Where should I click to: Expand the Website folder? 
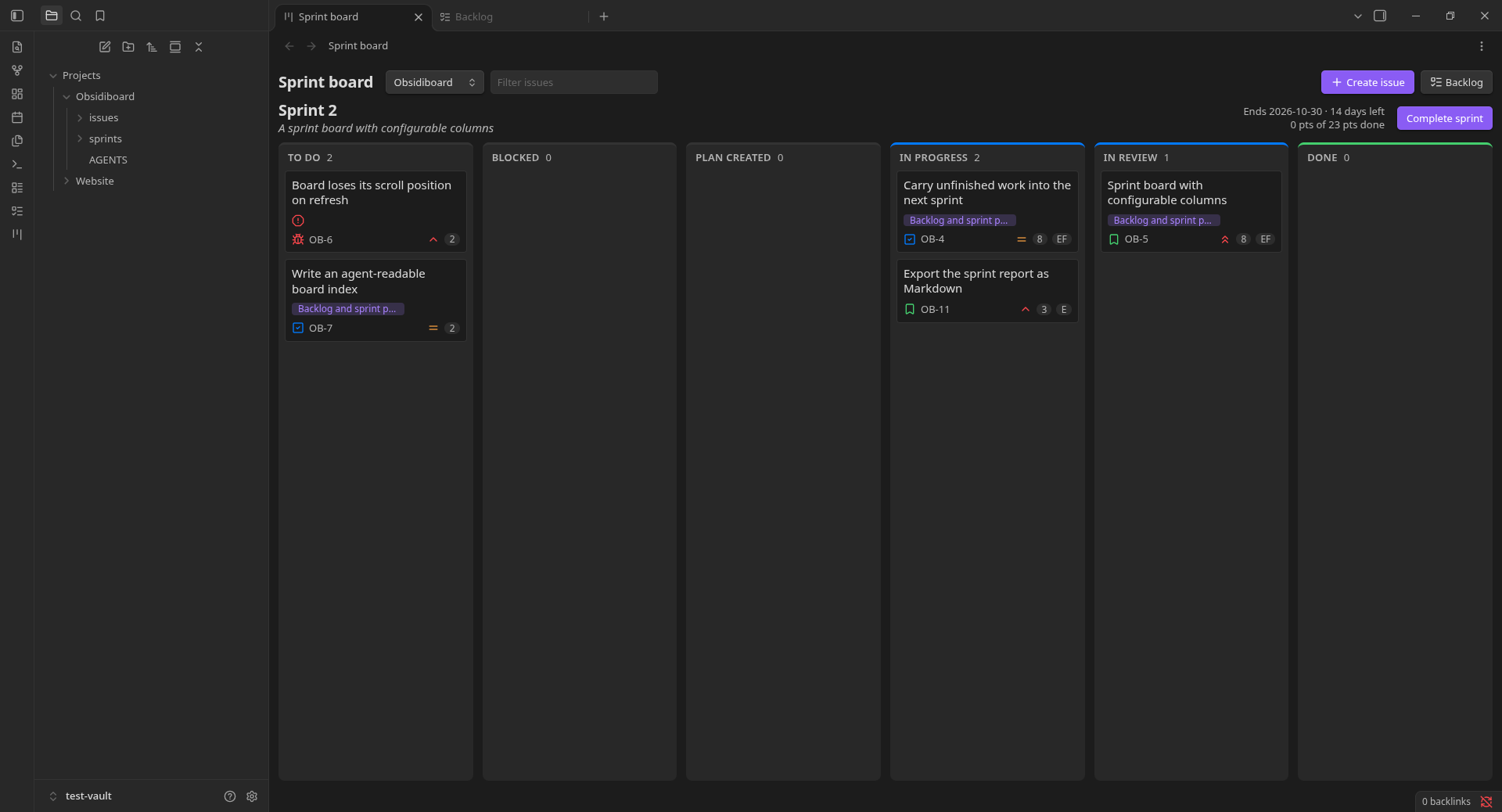[66, 181]
